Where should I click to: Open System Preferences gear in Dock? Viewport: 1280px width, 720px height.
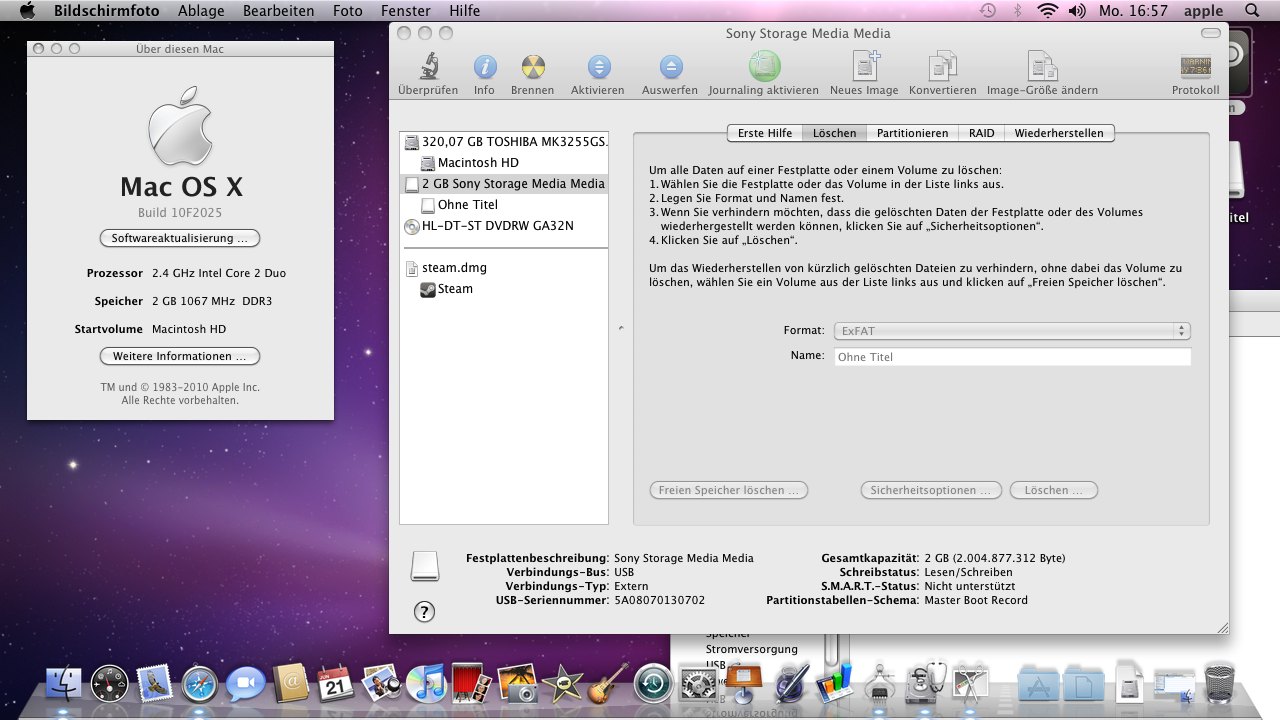(698, 683)
